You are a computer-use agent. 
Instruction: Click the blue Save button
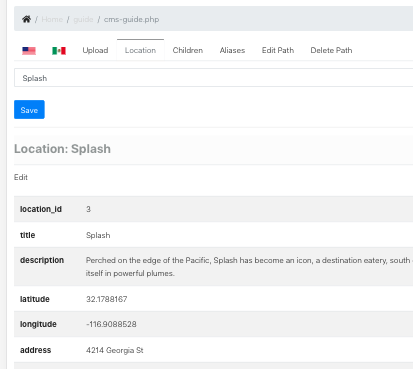click(x=29, y=110)
